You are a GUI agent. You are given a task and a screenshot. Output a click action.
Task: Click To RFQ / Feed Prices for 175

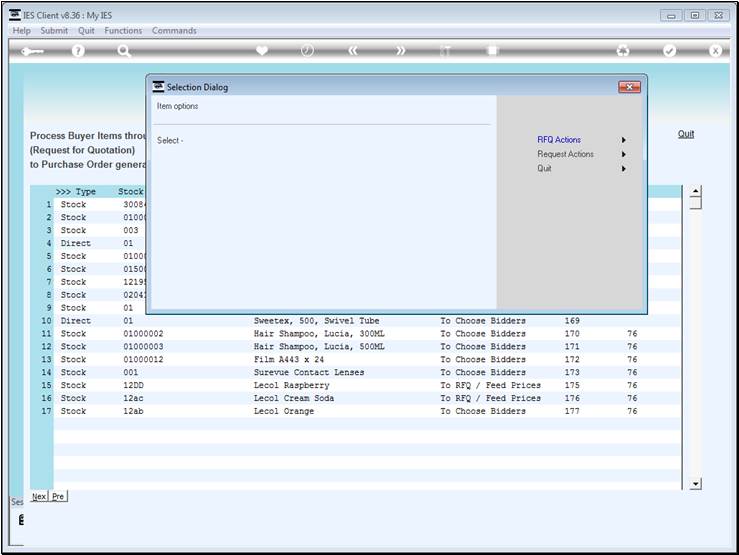491,385
